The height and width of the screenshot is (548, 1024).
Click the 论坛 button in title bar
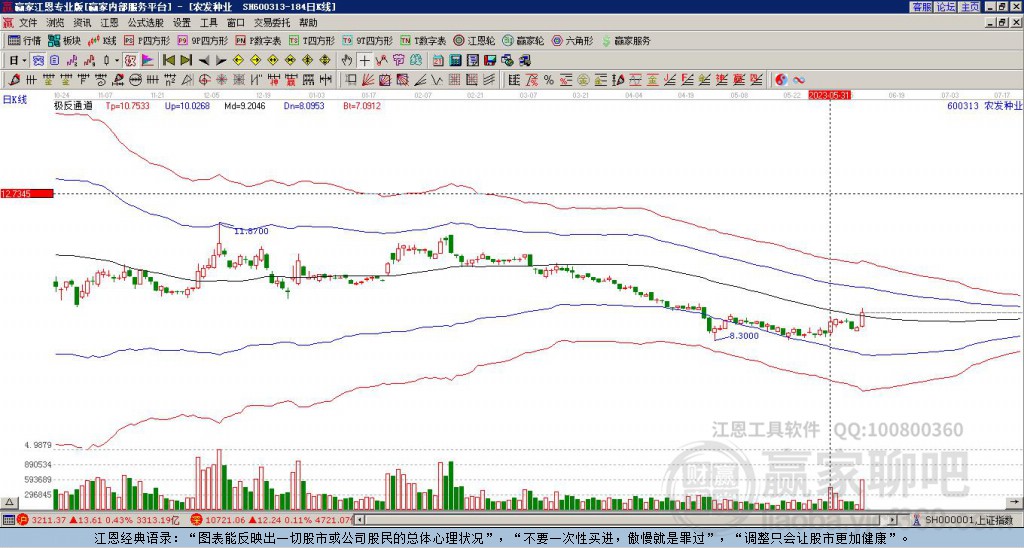(x=946, y=7)
